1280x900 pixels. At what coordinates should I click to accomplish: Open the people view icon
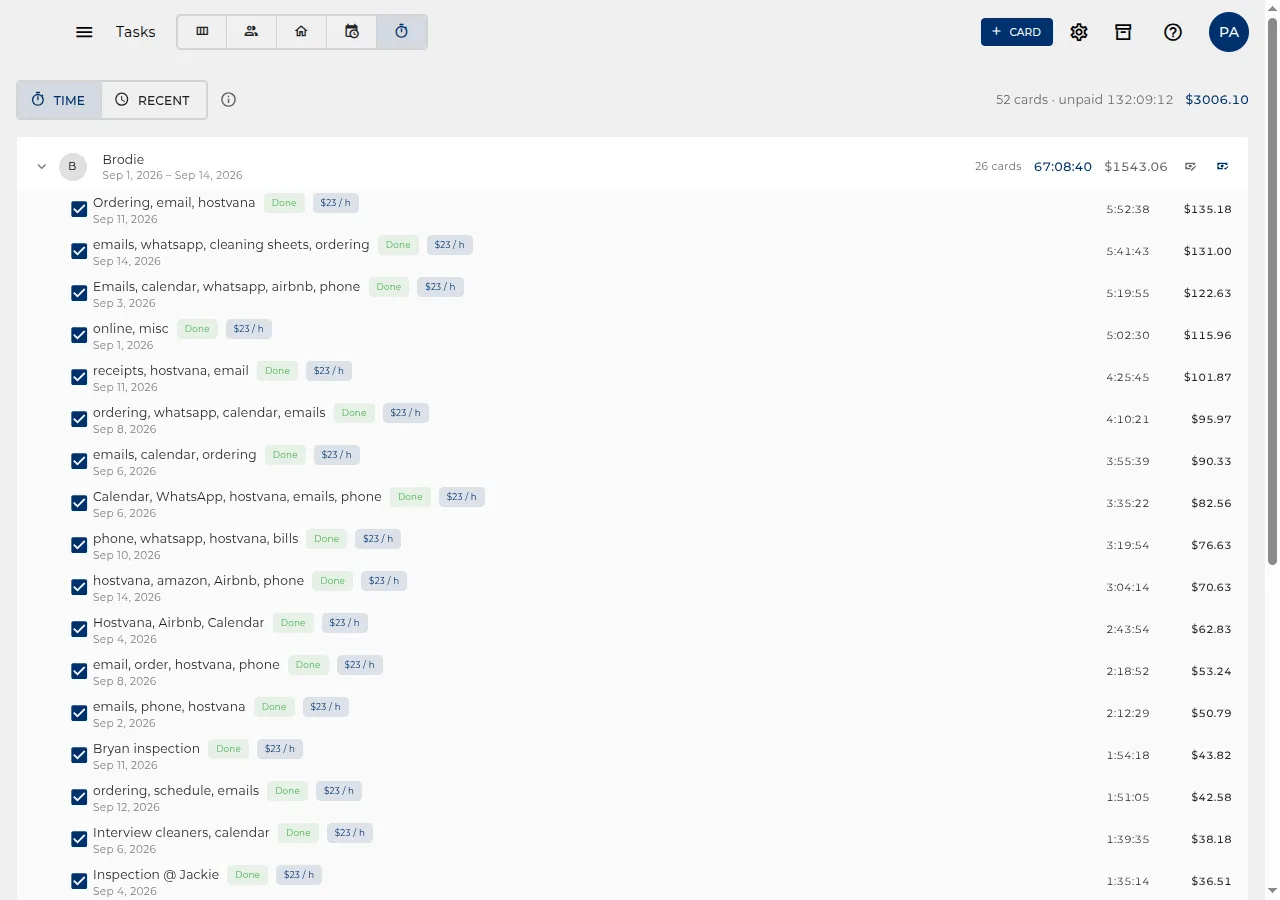click(252, 32)
